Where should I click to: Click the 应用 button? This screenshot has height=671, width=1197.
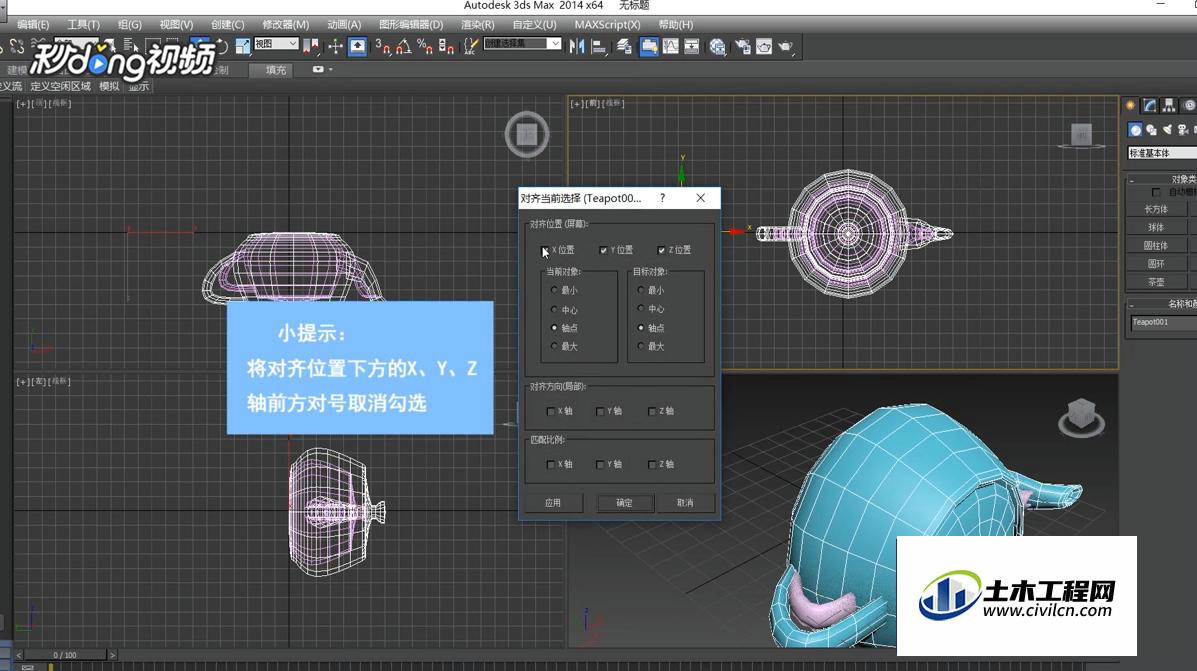[553, 502]
